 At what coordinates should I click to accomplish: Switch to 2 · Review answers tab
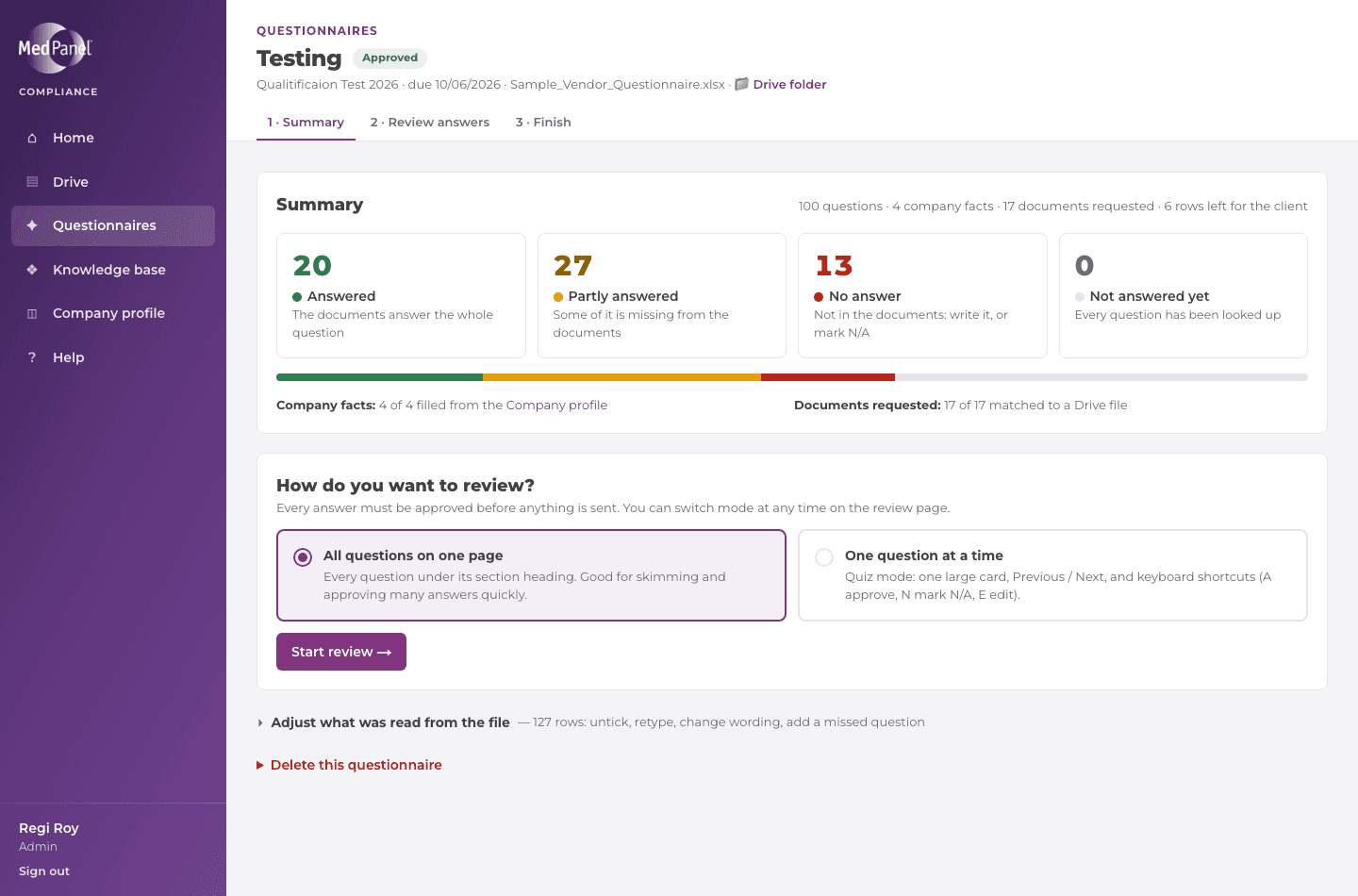pos(430,123)
